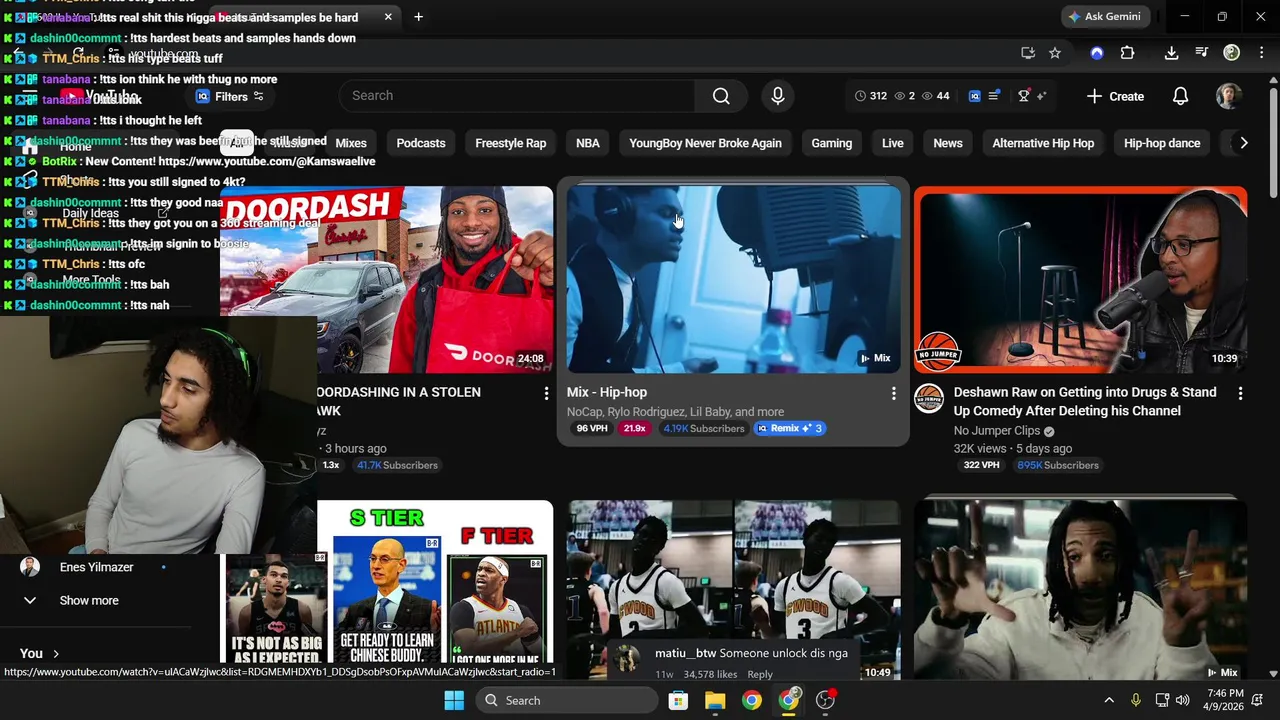Bookmark this page with star icon
Screen dimensions: 1280x720
coord(1055,53)
